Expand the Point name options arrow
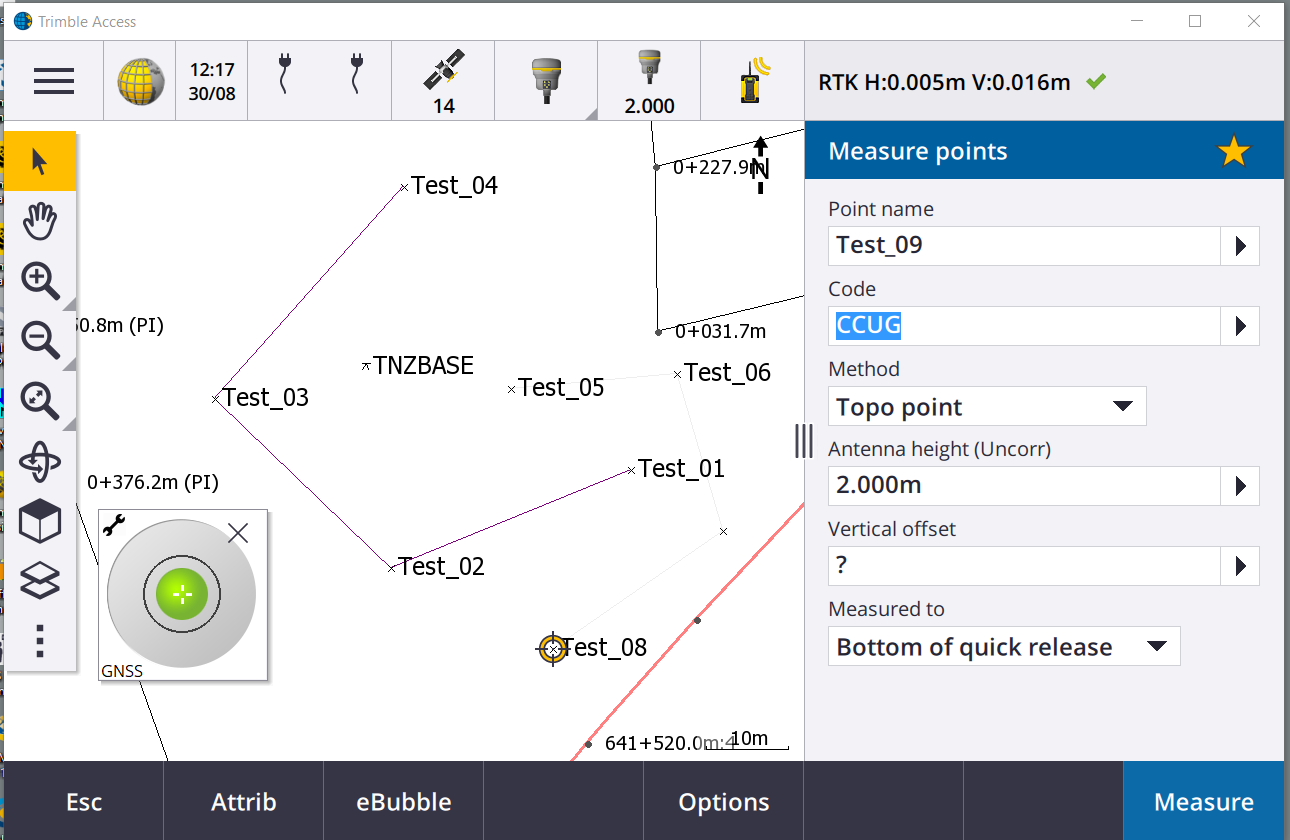This screenshot has height=840, width=1290. [1240, 245]
